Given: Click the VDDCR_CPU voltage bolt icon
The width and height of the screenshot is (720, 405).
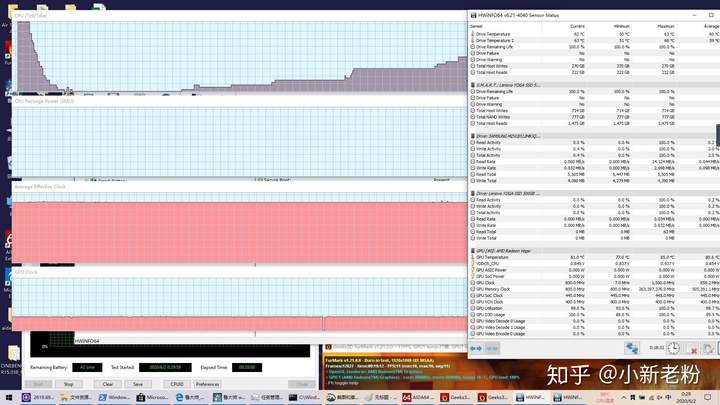Looking at the screenshot, I should point(473,264).
